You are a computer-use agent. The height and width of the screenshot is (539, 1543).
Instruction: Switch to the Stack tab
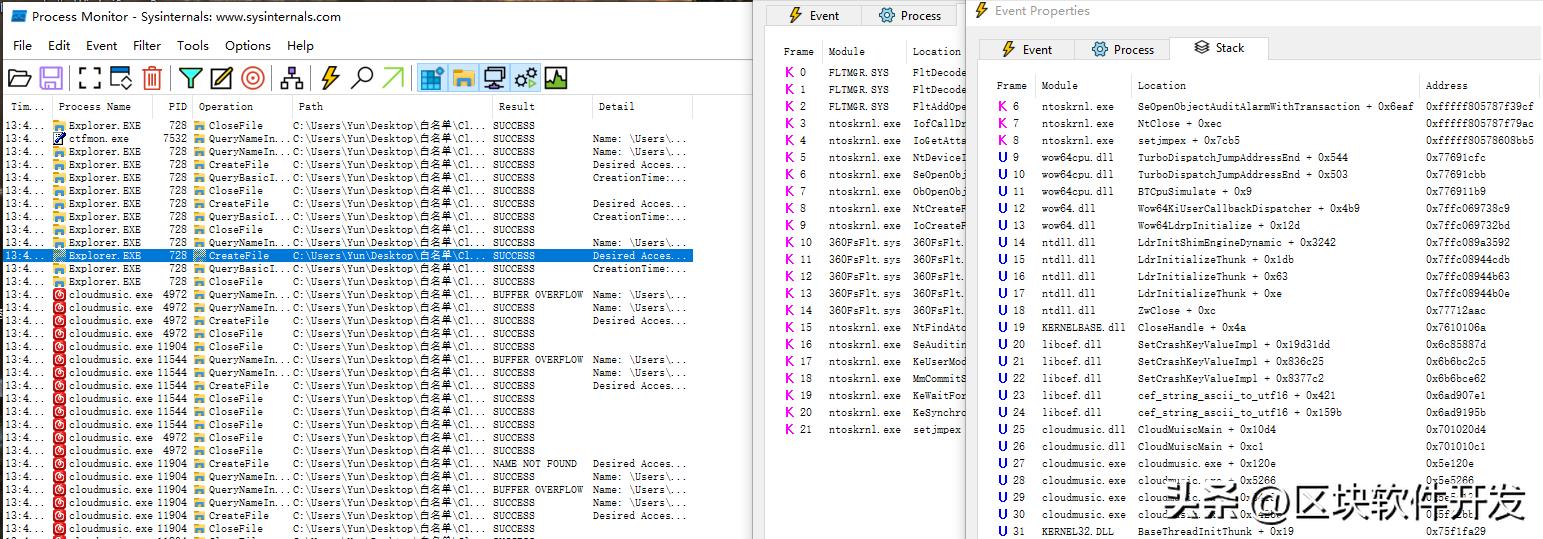tap(1219, 48)
